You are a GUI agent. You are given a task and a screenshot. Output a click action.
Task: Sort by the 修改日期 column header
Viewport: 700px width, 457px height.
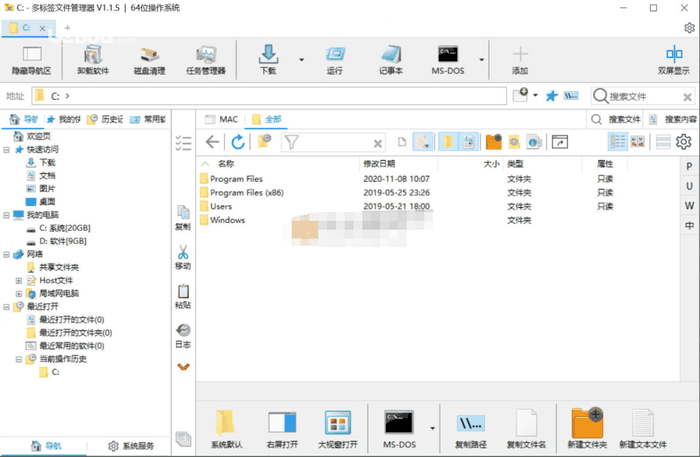379,164
